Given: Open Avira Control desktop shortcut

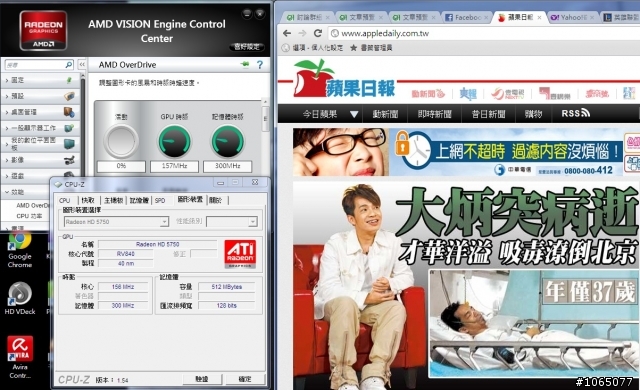Looking at the screenshot, I should pos(20,357).
